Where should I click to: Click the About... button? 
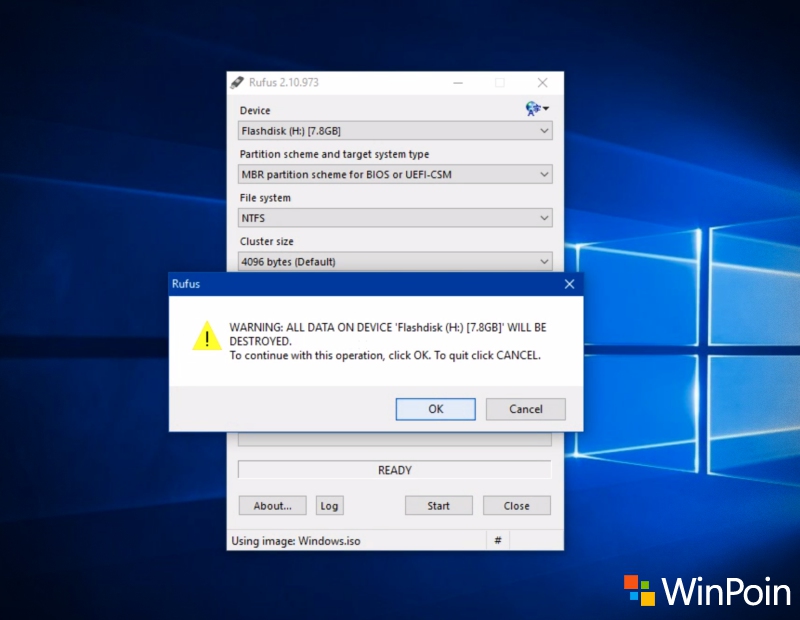(272, 506)
